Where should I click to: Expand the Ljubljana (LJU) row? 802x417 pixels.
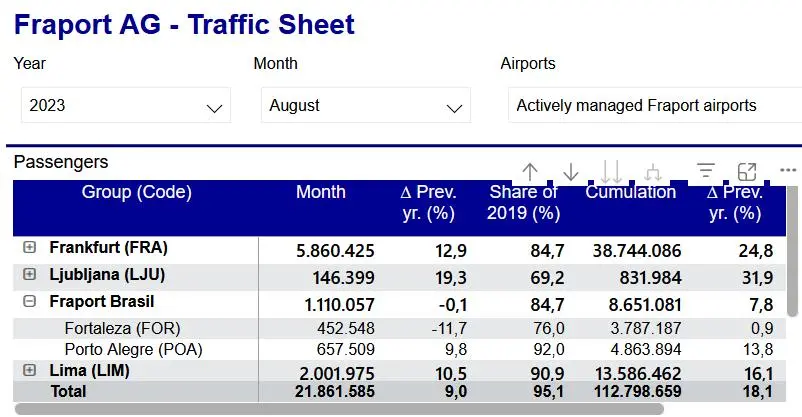(x=30, y=274)
